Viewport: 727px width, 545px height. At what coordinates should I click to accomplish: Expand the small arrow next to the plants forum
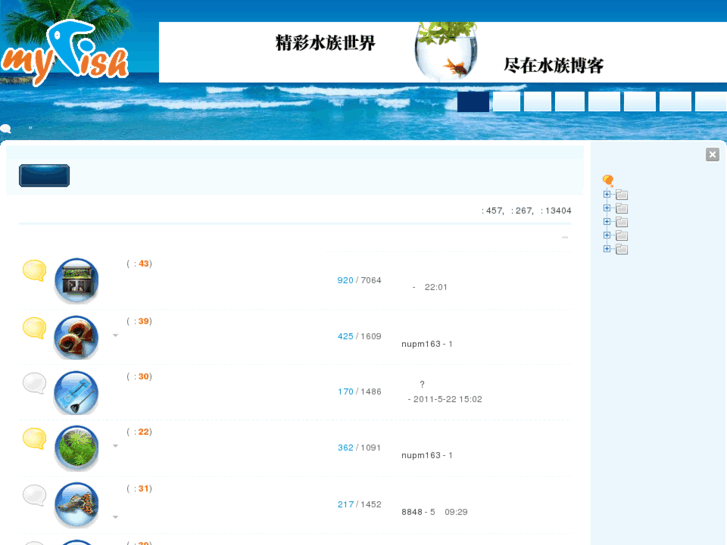(115, 446)
